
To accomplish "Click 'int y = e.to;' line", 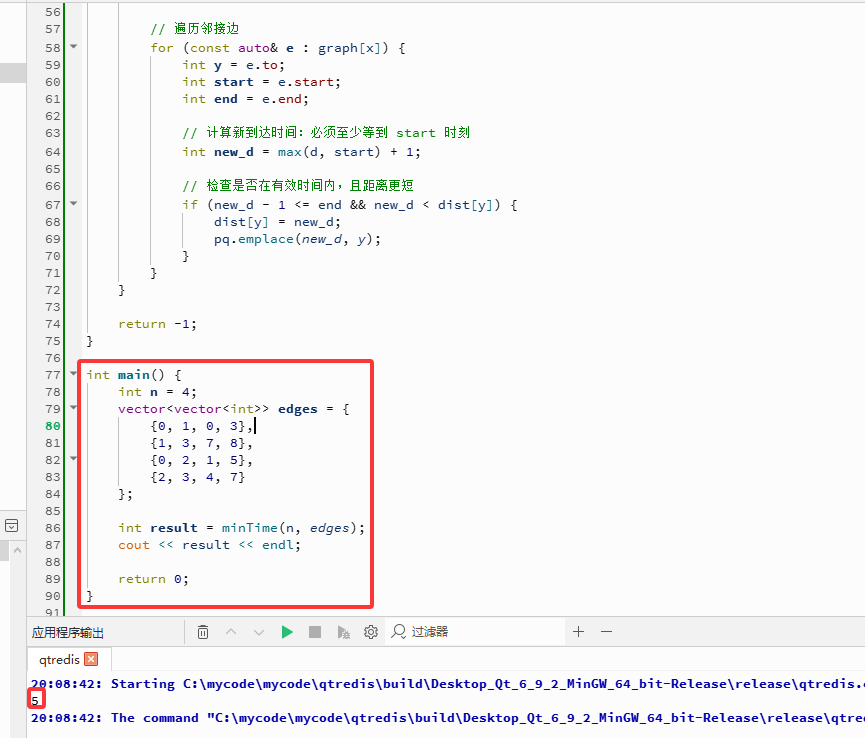I will [x=233, y=65].
